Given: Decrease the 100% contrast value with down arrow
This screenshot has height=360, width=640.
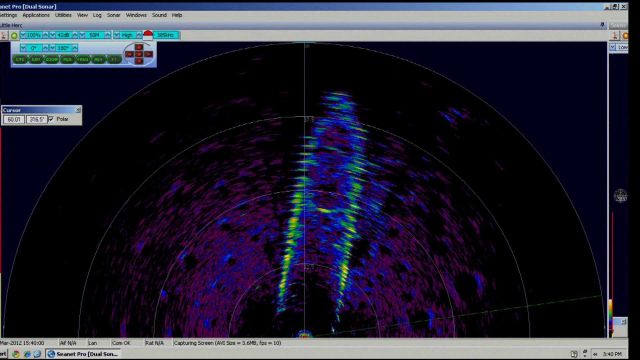Looking at the screenshot, I should point(23,35).
